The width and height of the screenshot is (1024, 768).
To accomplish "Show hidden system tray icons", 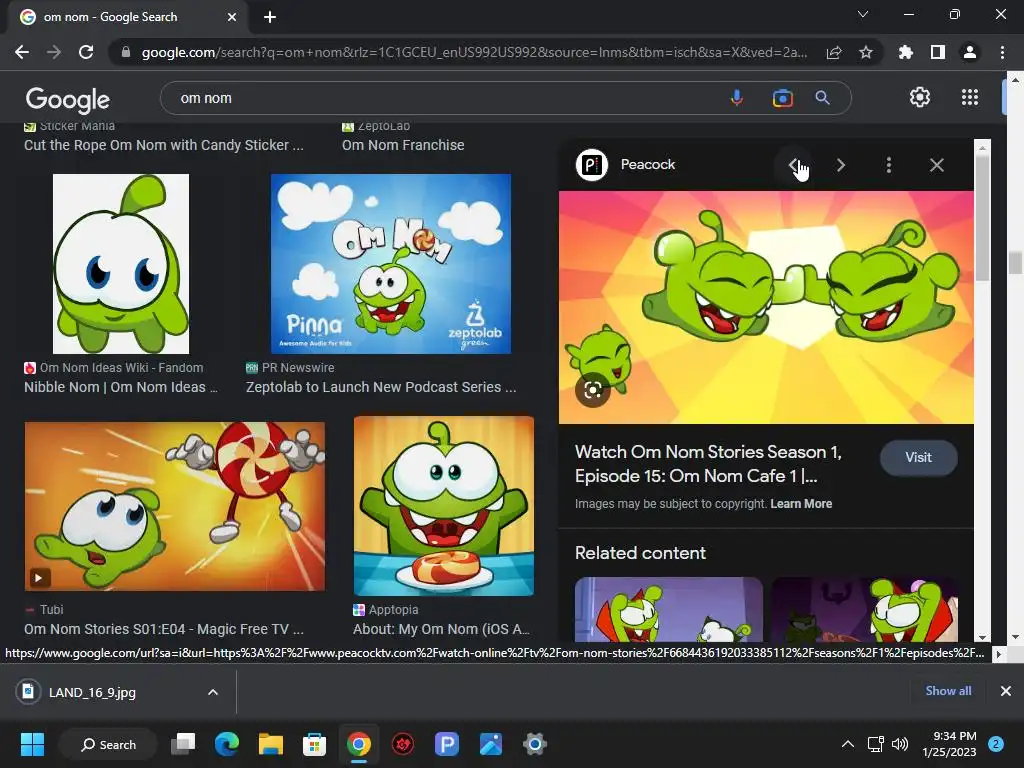I will [847, 744].
